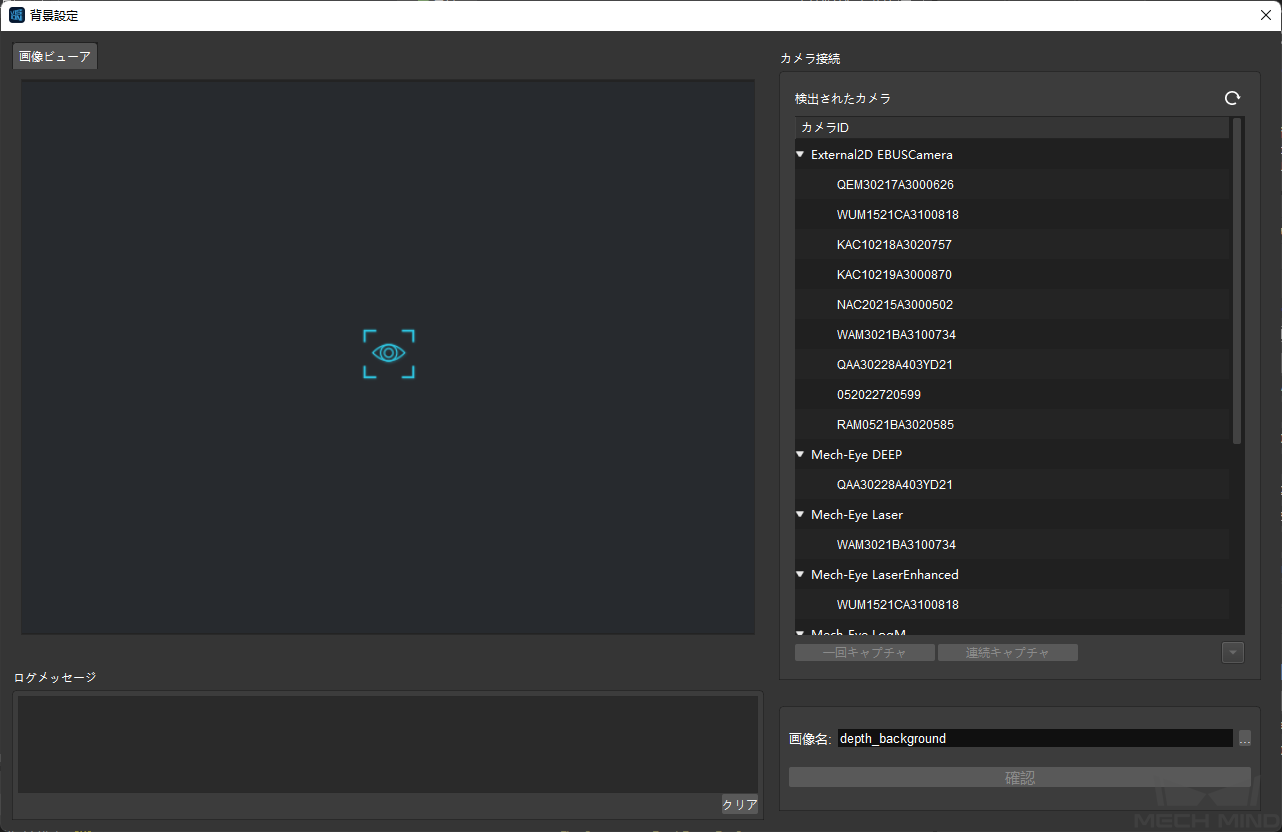
Task: Click the app logo in title bar
Action: (x=17, y=15)
